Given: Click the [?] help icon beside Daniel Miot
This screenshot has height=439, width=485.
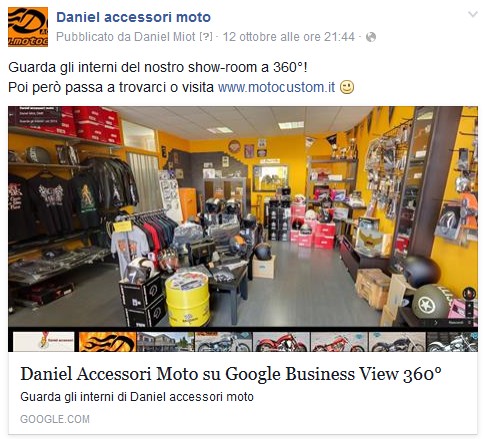Looking at the screenshot, I should 206,37.
